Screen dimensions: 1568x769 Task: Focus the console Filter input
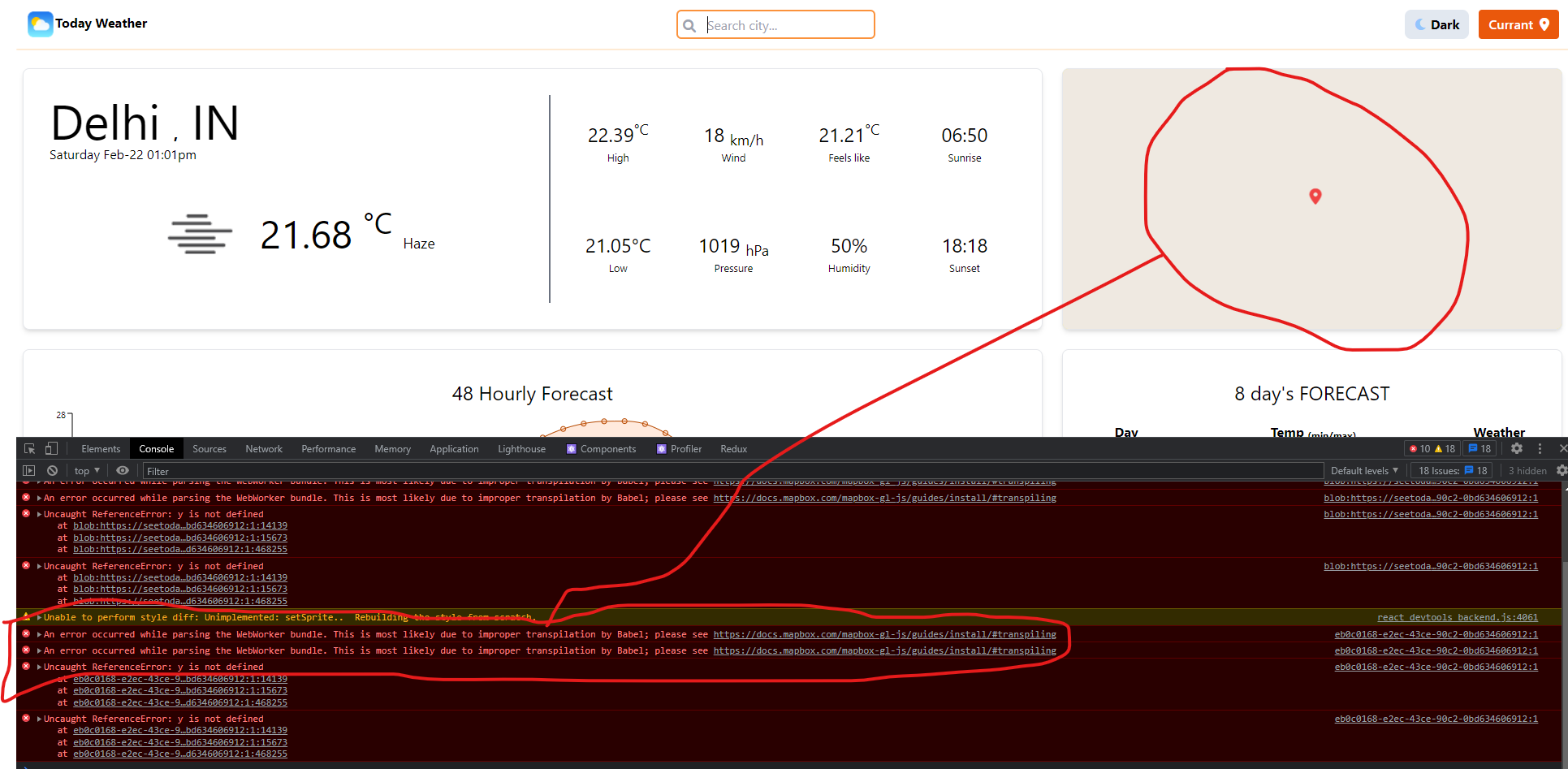pos(733,471)
